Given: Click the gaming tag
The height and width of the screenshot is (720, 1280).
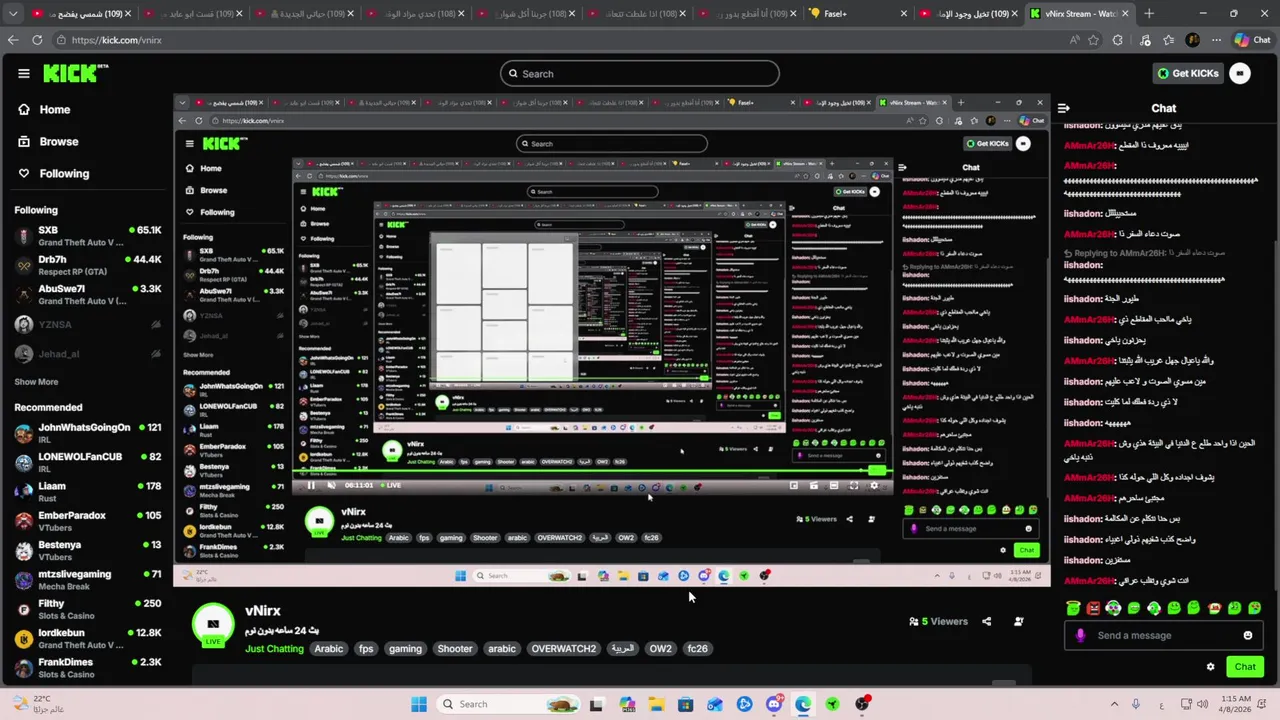Looking at the screenshot, I should tap(405, 649).
